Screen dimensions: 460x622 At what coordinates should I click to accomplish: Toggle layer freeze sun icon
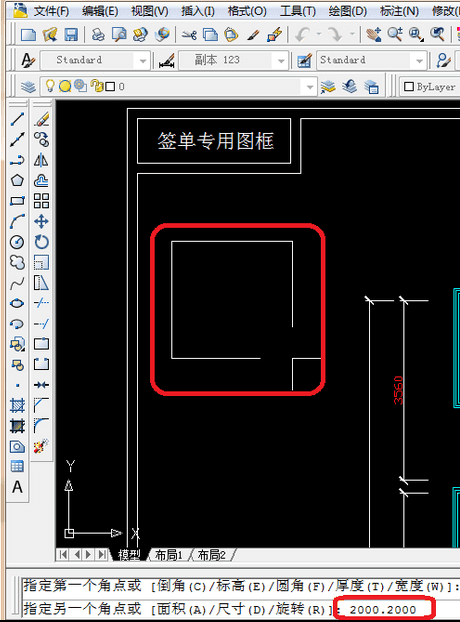(65, 86)
